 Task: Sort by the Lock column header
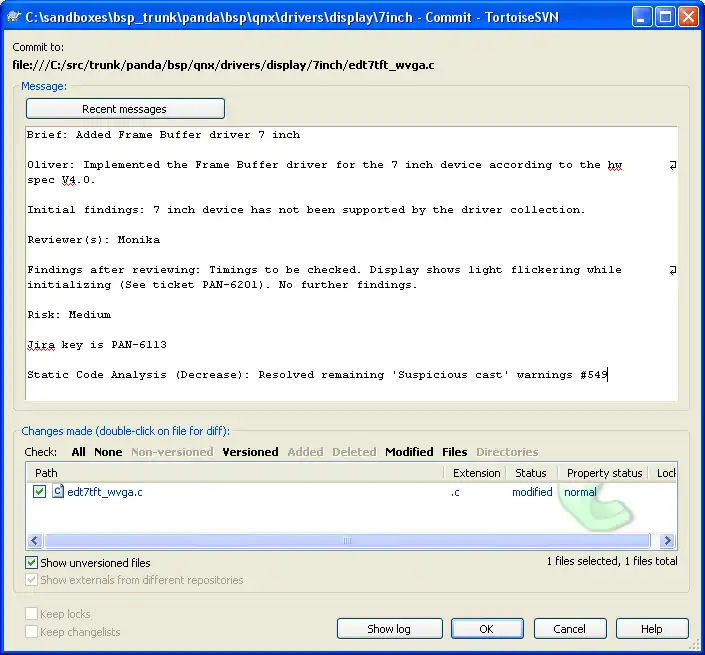tap(664, 473)
